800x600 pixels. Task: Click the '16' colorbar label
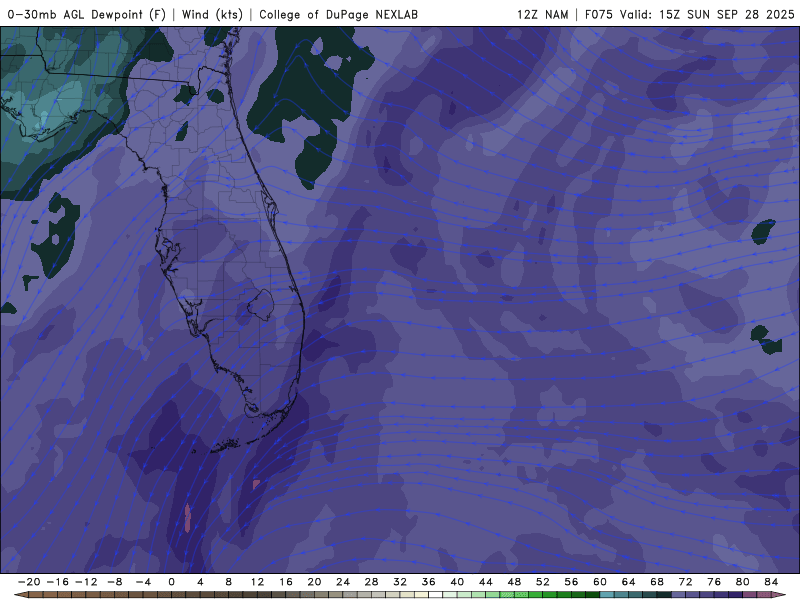(x=286, y=582)
